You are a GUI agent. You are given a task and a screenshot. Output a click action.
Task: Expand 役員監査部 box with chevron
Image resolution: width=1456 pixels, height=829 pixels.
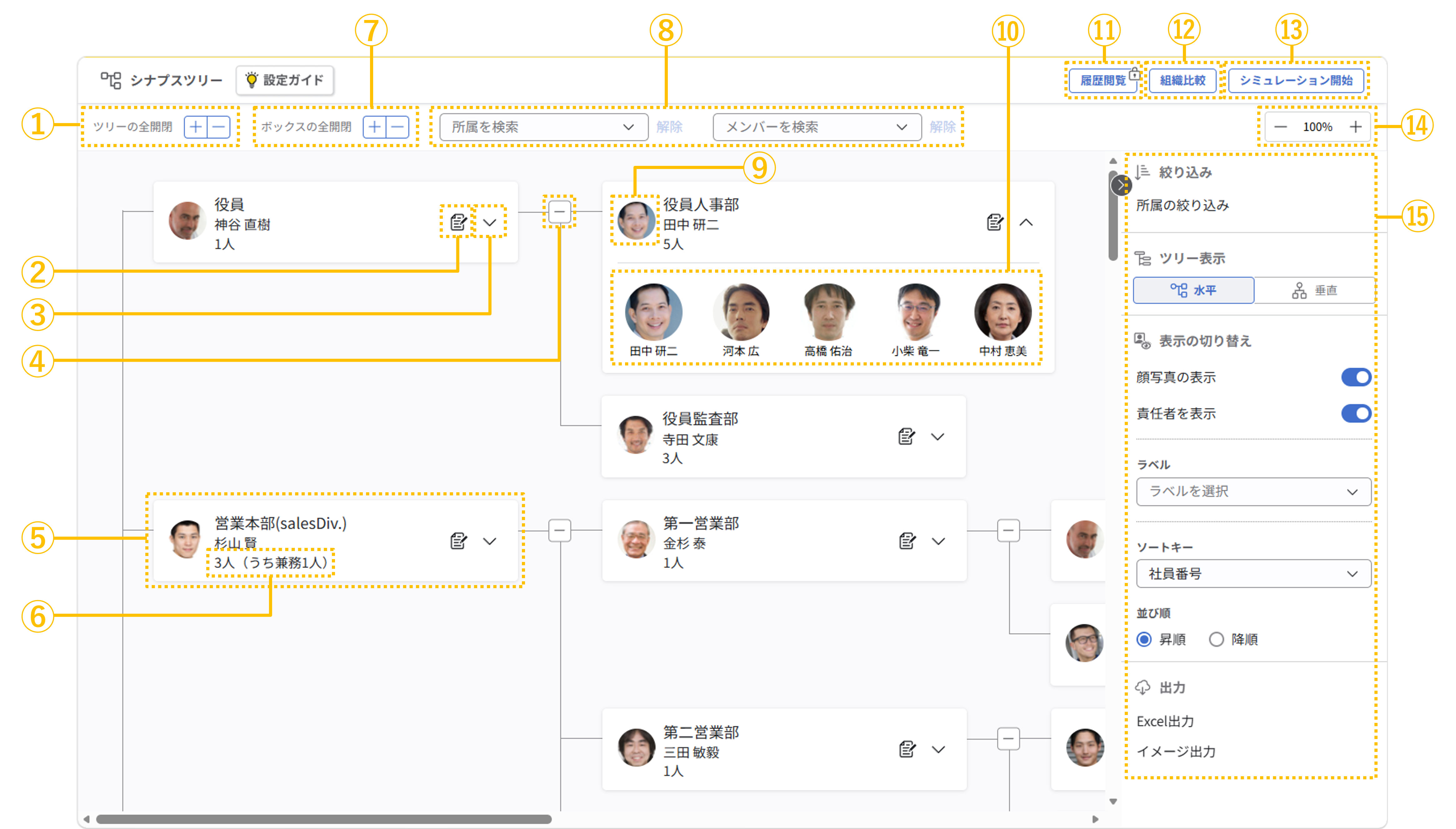(x=938, y=437)
